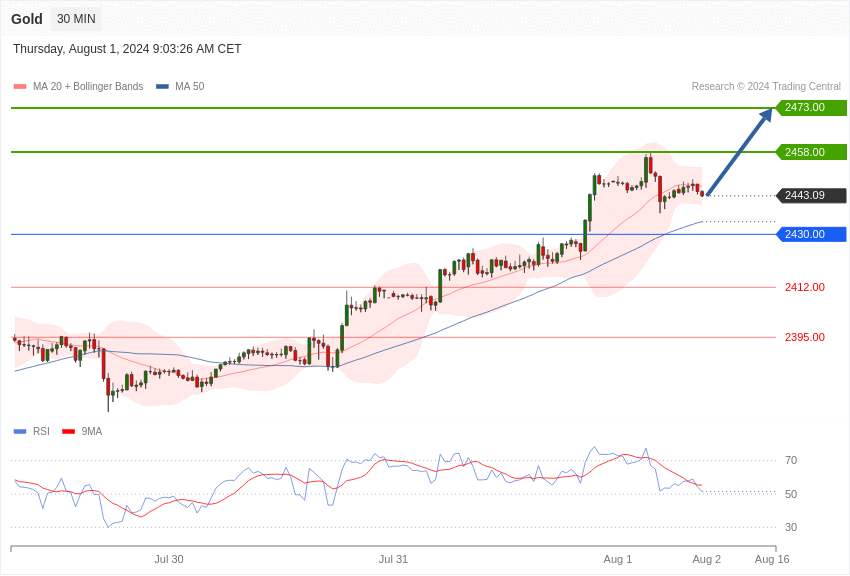Click the RSI 70 axis value

791,461
